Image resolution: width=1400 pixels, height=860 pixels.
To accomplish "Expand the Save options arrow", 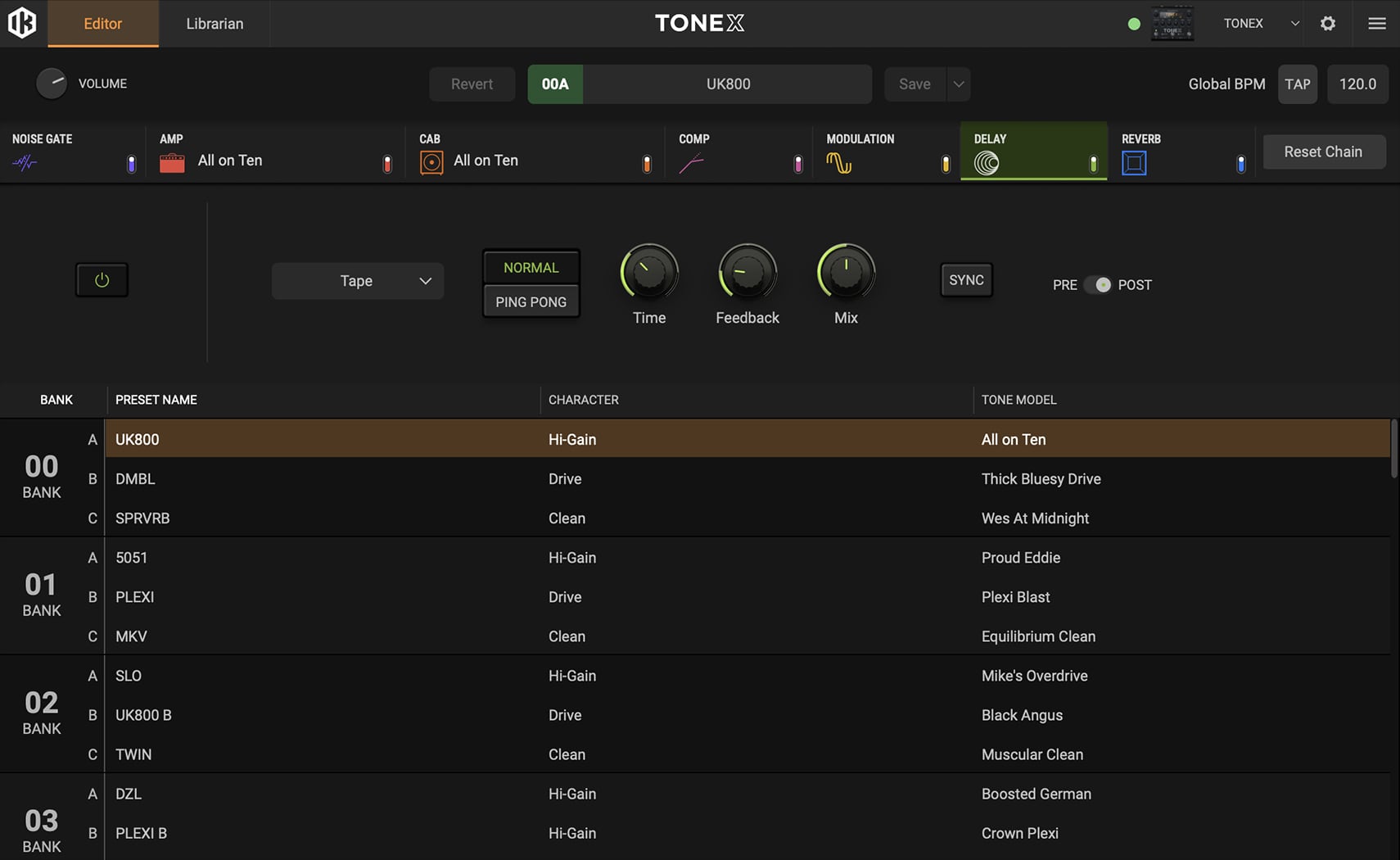I will click(x=959, y=84).
